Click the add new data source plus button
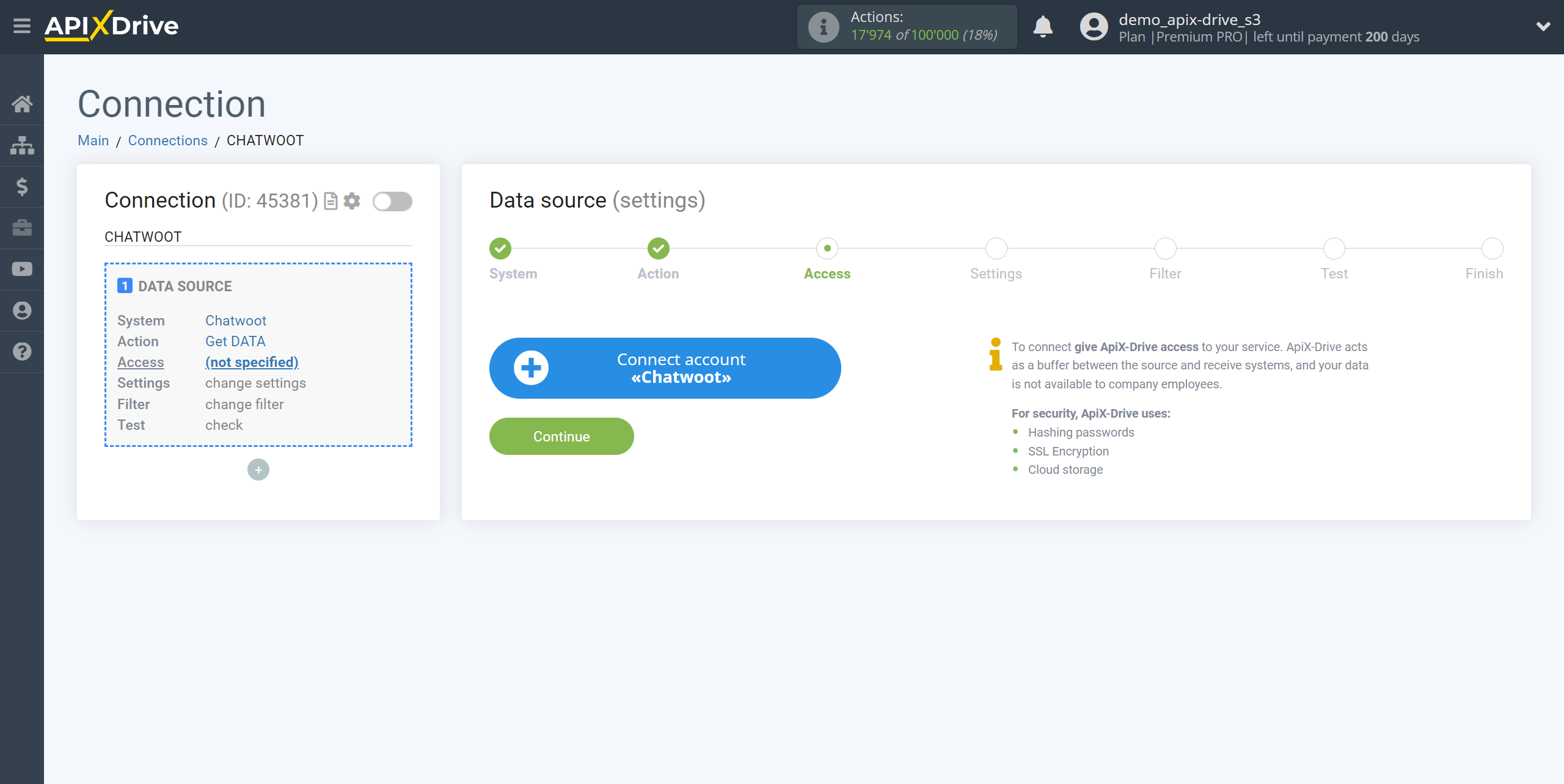The width and height of the screenshot is (1564, 784). 259,469
